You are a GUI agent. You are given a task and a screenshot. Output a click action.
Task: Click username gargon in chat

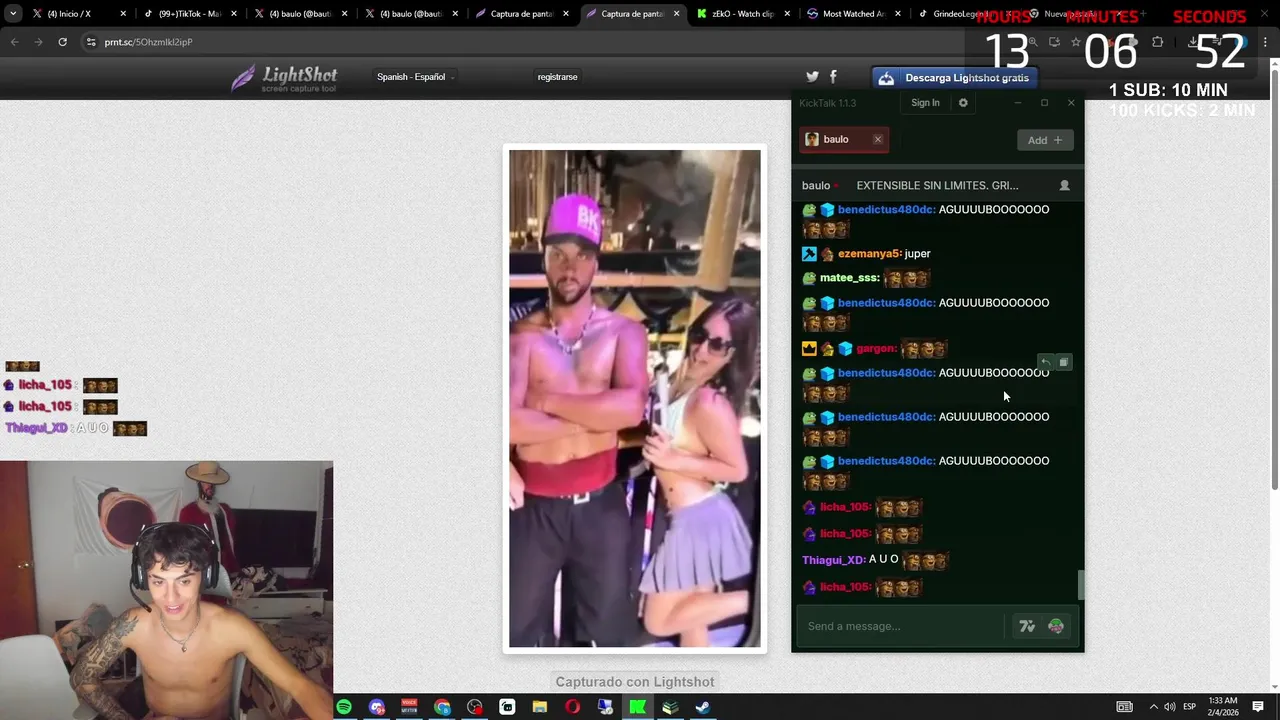(876, 349)
